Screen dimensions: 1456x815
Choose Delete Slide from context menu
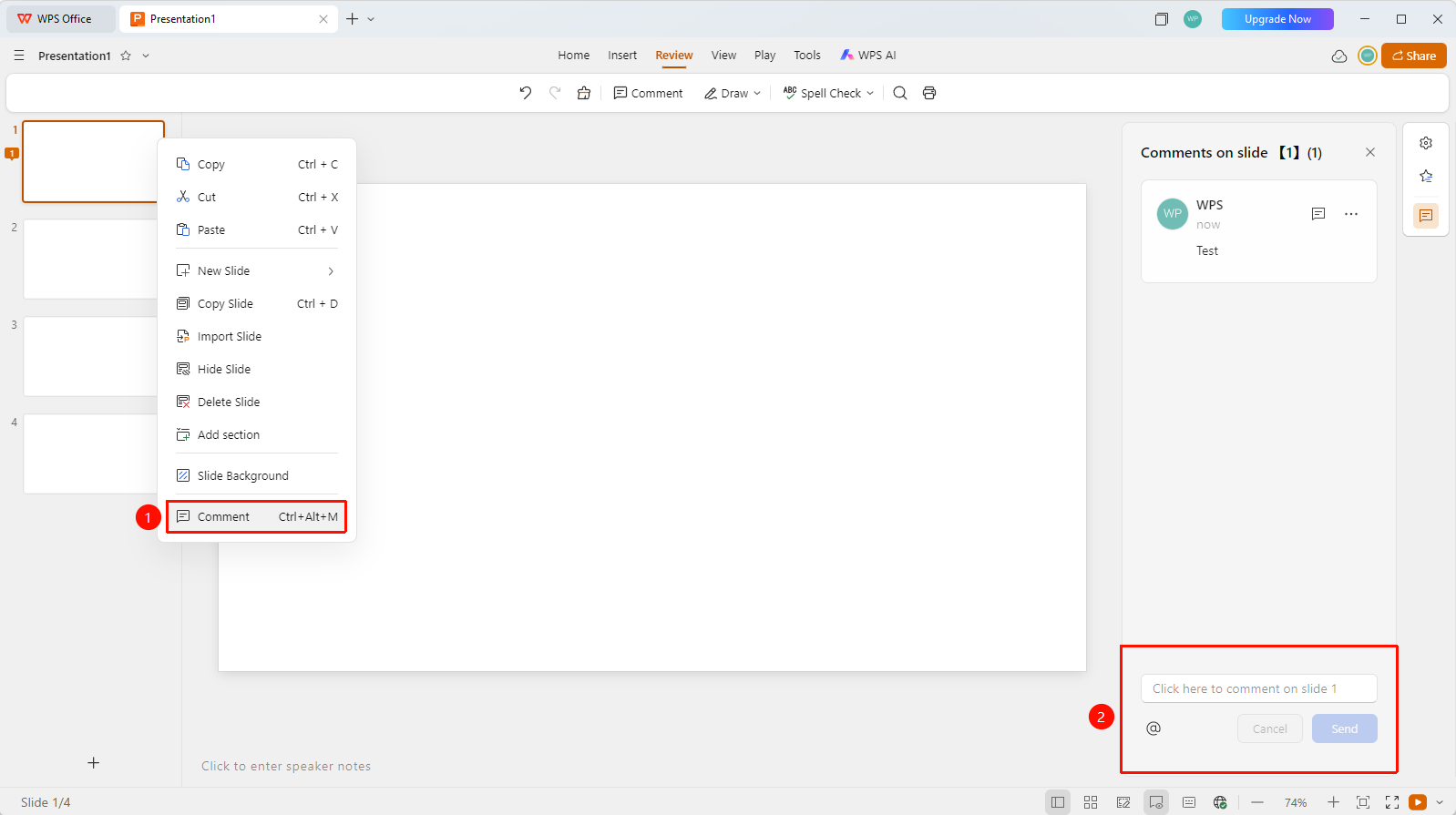256,402
